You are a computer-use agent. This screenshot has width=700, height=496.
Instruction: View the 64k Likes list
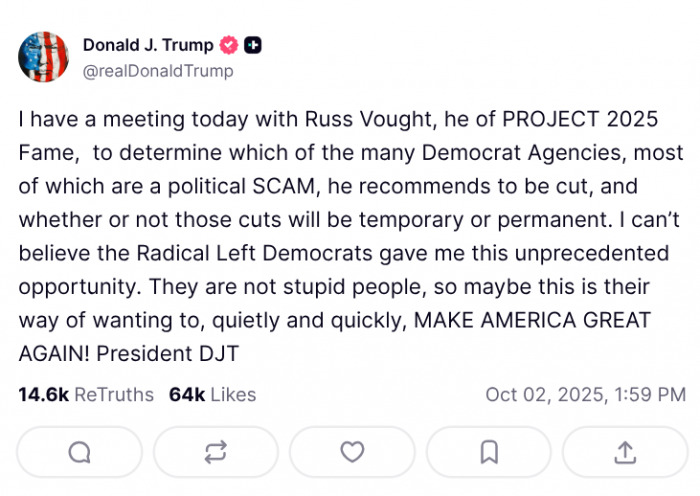212,394
